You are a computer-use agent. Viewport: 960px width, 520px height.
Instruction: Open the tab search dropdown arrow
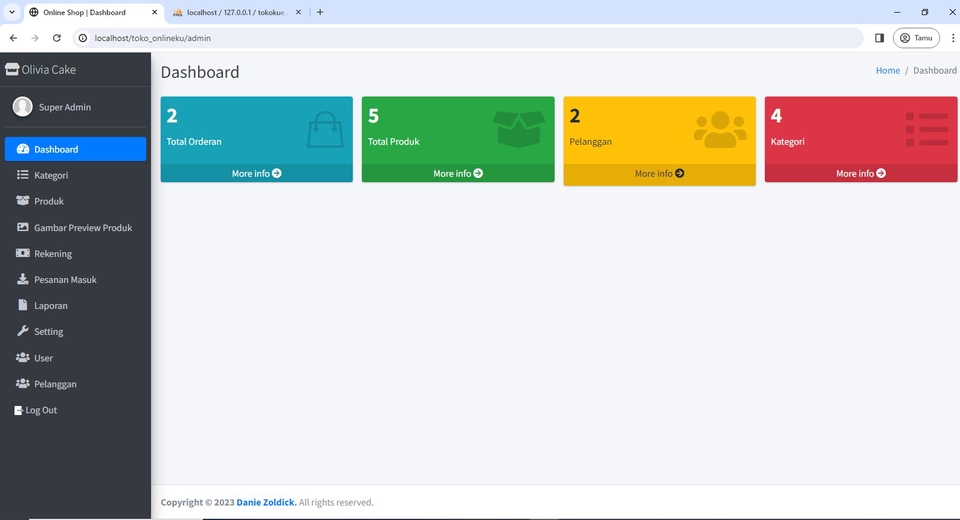[12, 12]
